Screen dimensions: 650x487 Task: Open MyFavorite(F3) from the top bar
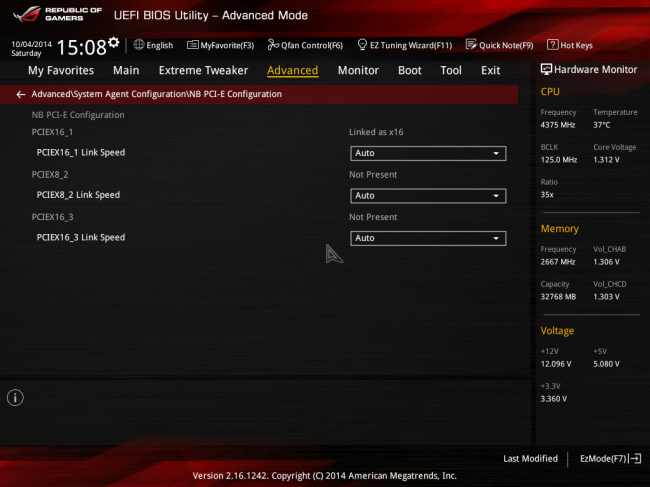pos(220,45)
